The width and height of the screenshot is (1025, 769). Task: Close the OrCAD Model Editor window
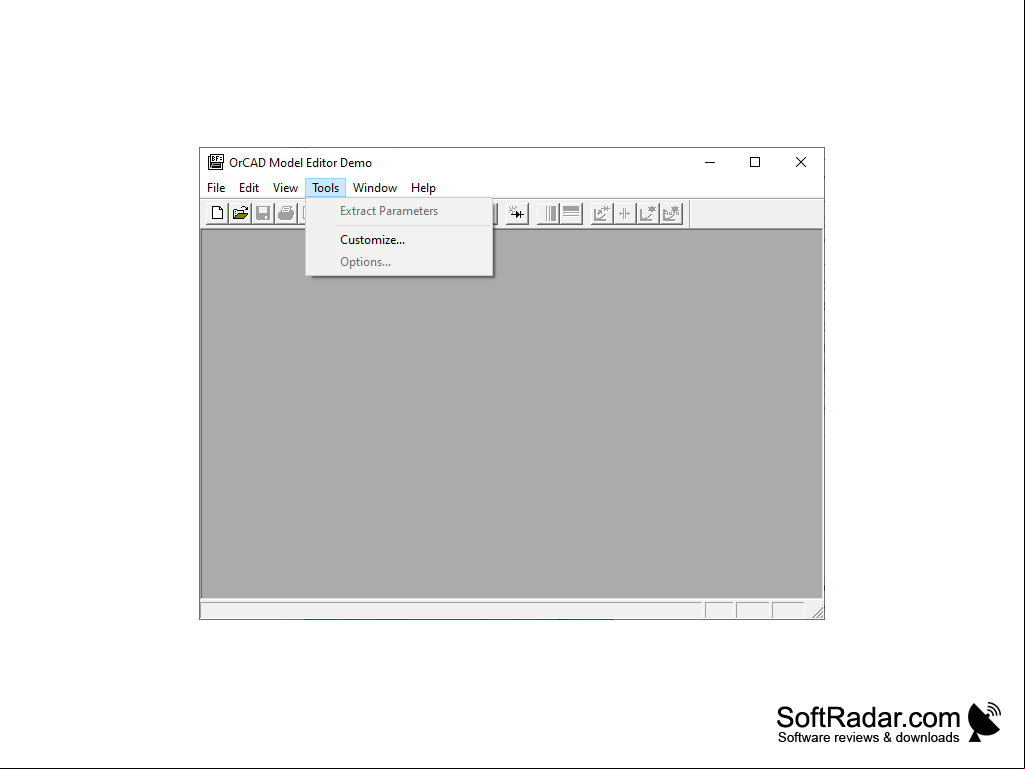801,162
